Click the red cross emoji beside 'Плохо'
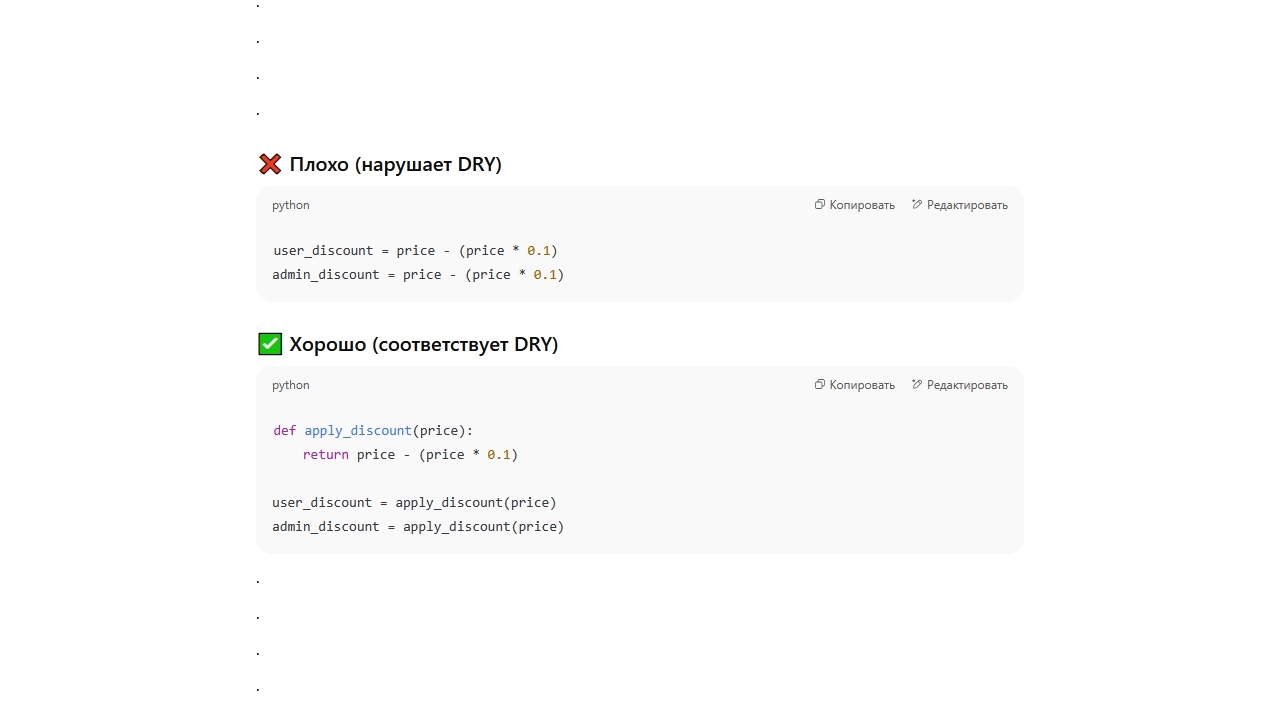The width and height of the screenshot is (1280, 720). [x=269, y=164]
